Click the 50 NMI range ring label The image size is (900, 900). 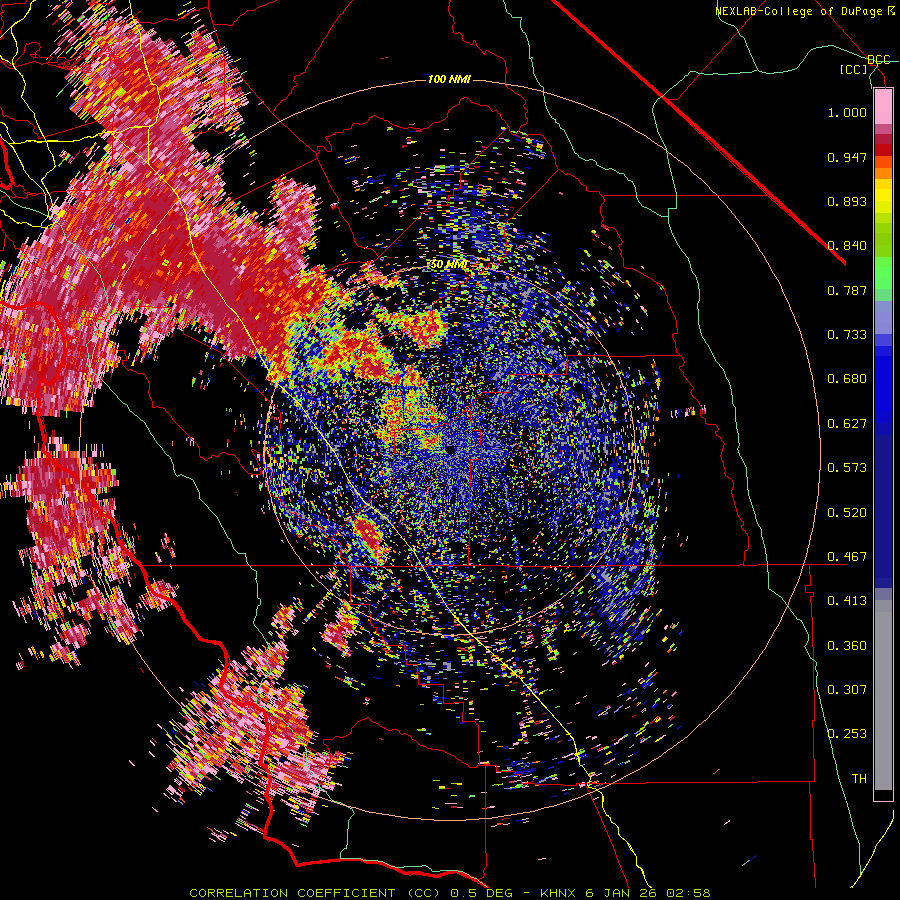[449, 264]
